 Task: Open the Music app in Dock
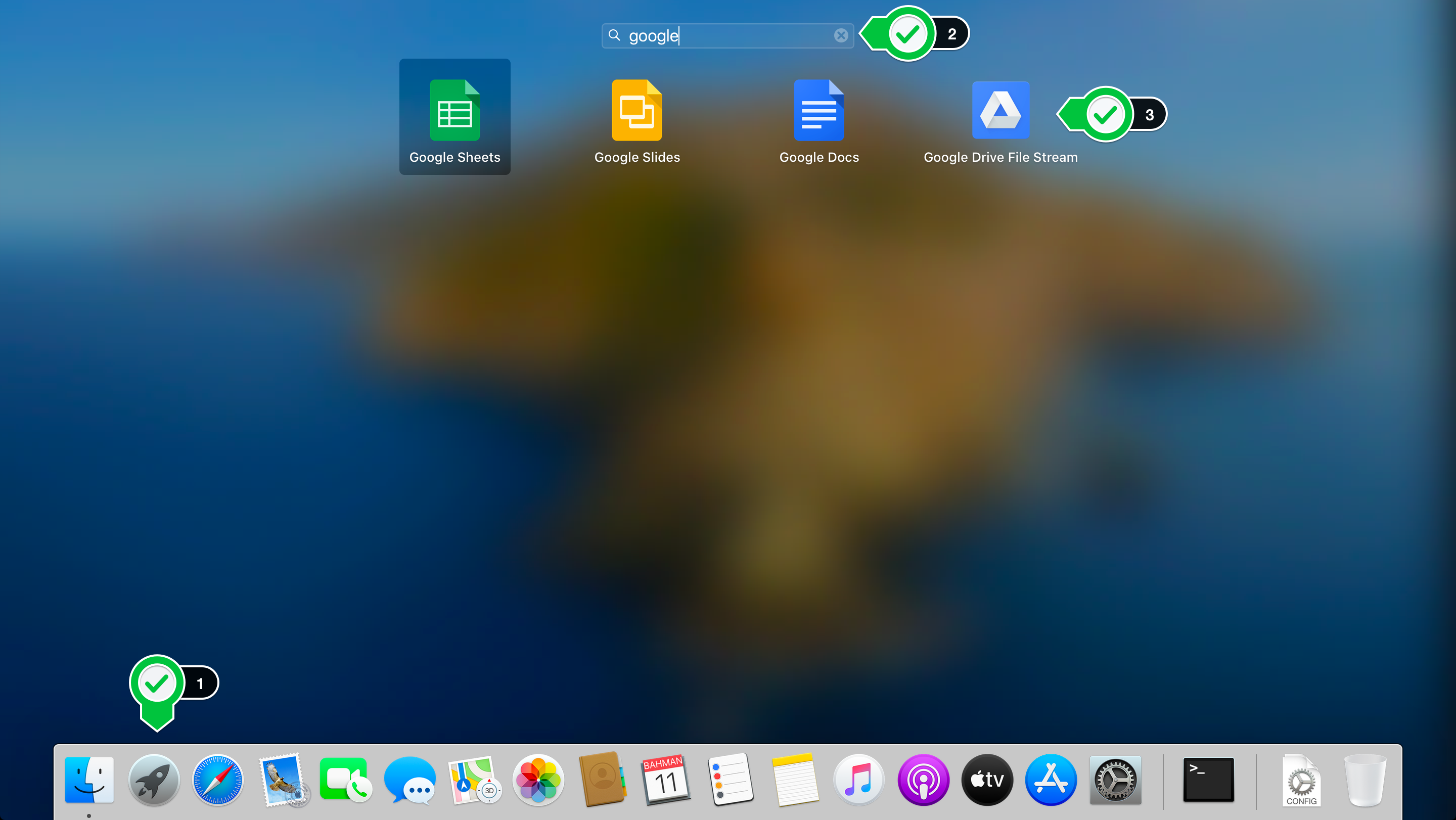(x=858, y=780)
